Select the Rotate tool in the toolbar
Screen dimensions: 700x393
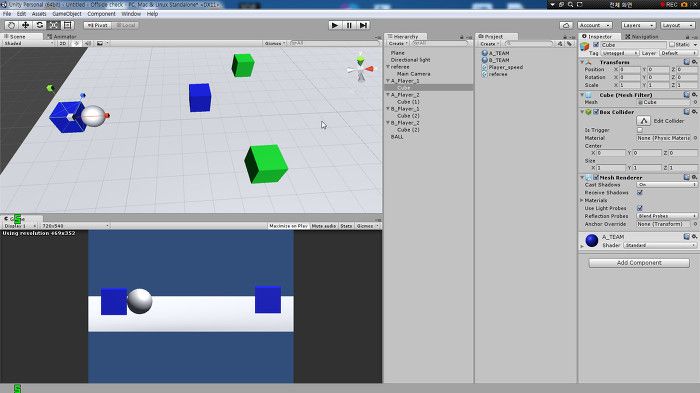(40, 25)
